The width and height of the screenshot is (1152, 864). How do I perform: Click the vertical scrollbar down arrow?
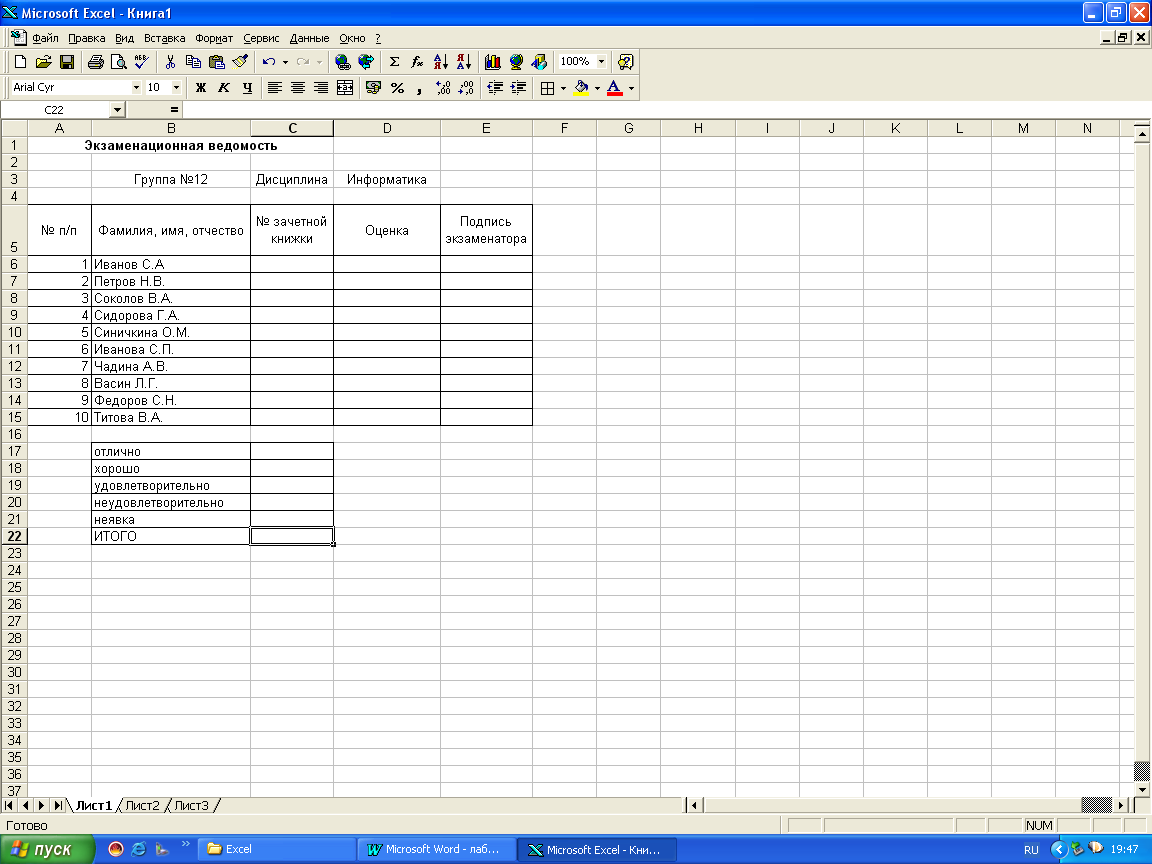(x=1142, y=790)
